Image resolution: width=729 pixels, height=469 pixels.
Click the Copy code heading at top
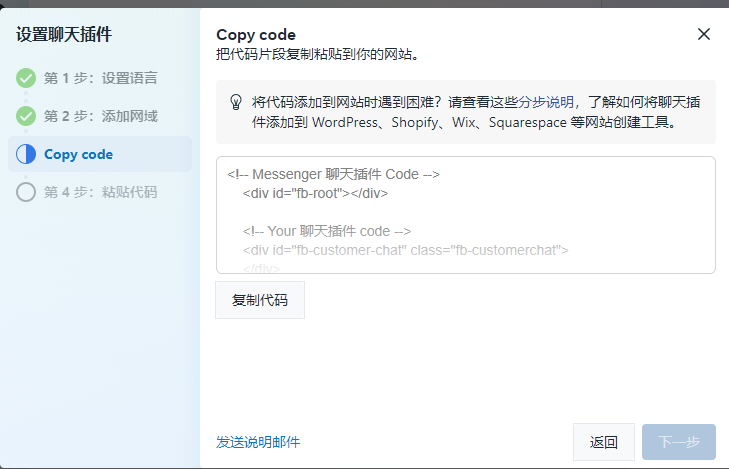(x=256, y=35)
